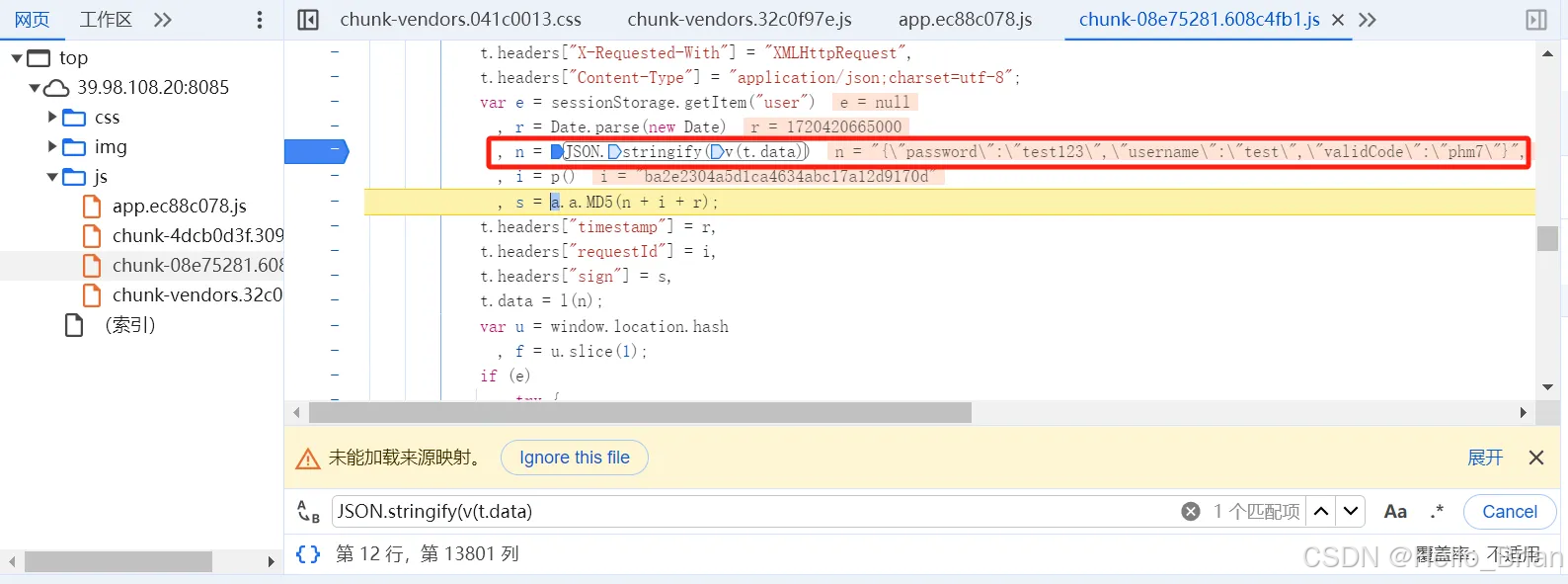Image resolution: width=1568 pixels, height=584 pixels.
Task: Jump to next search match
Action: (x=1351, y=511)
